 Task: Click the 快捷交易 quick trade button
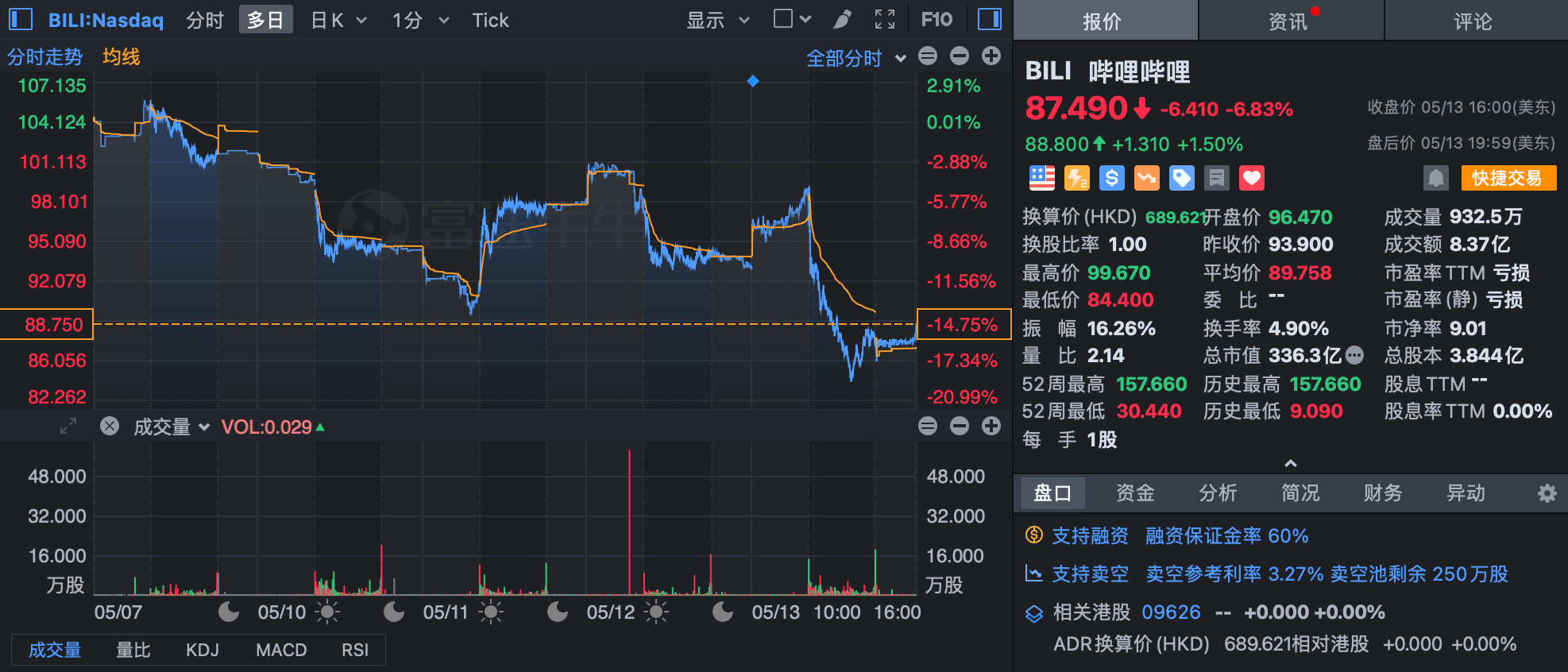(1508, 178)
